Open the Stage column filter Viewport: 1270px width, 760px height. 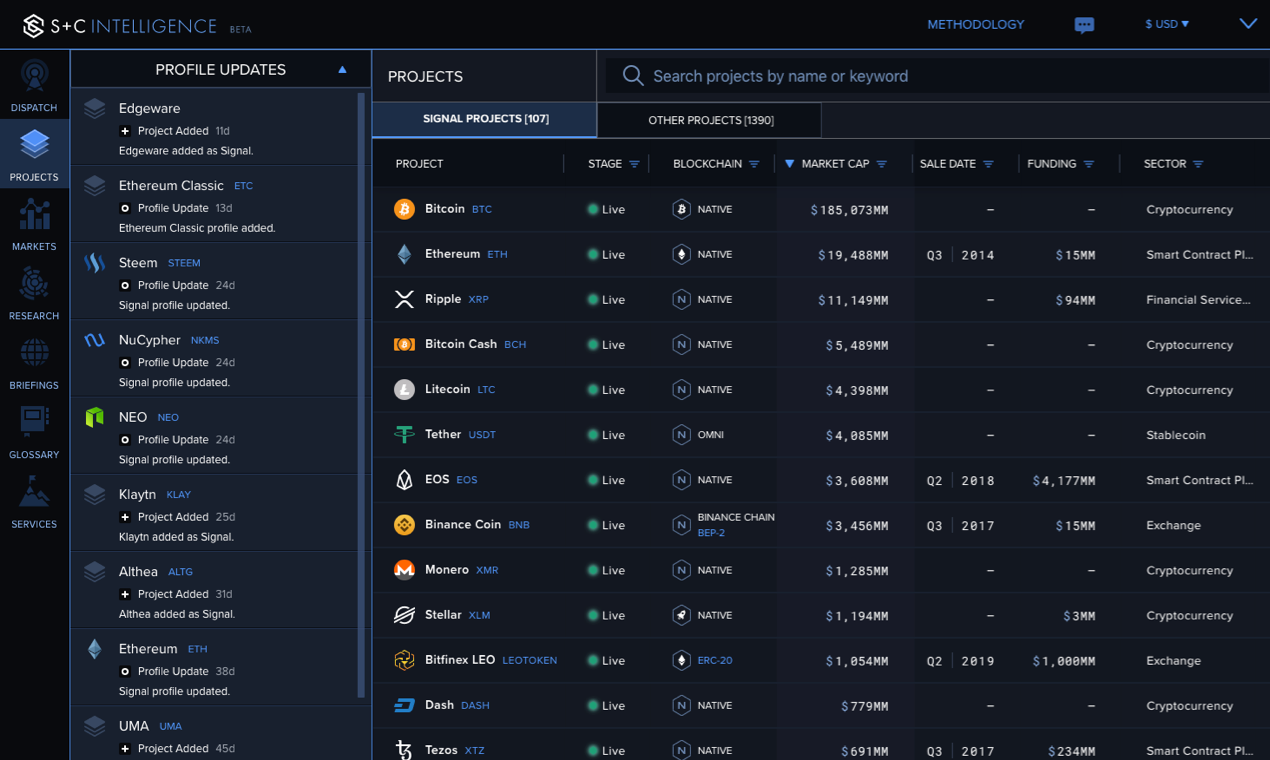634,164
